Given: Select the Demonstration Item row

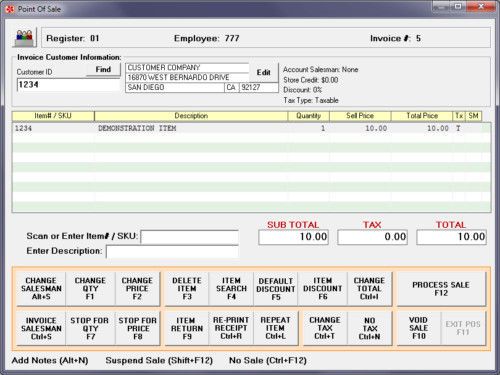Looking at the screenshot, I should click(252, 128).
